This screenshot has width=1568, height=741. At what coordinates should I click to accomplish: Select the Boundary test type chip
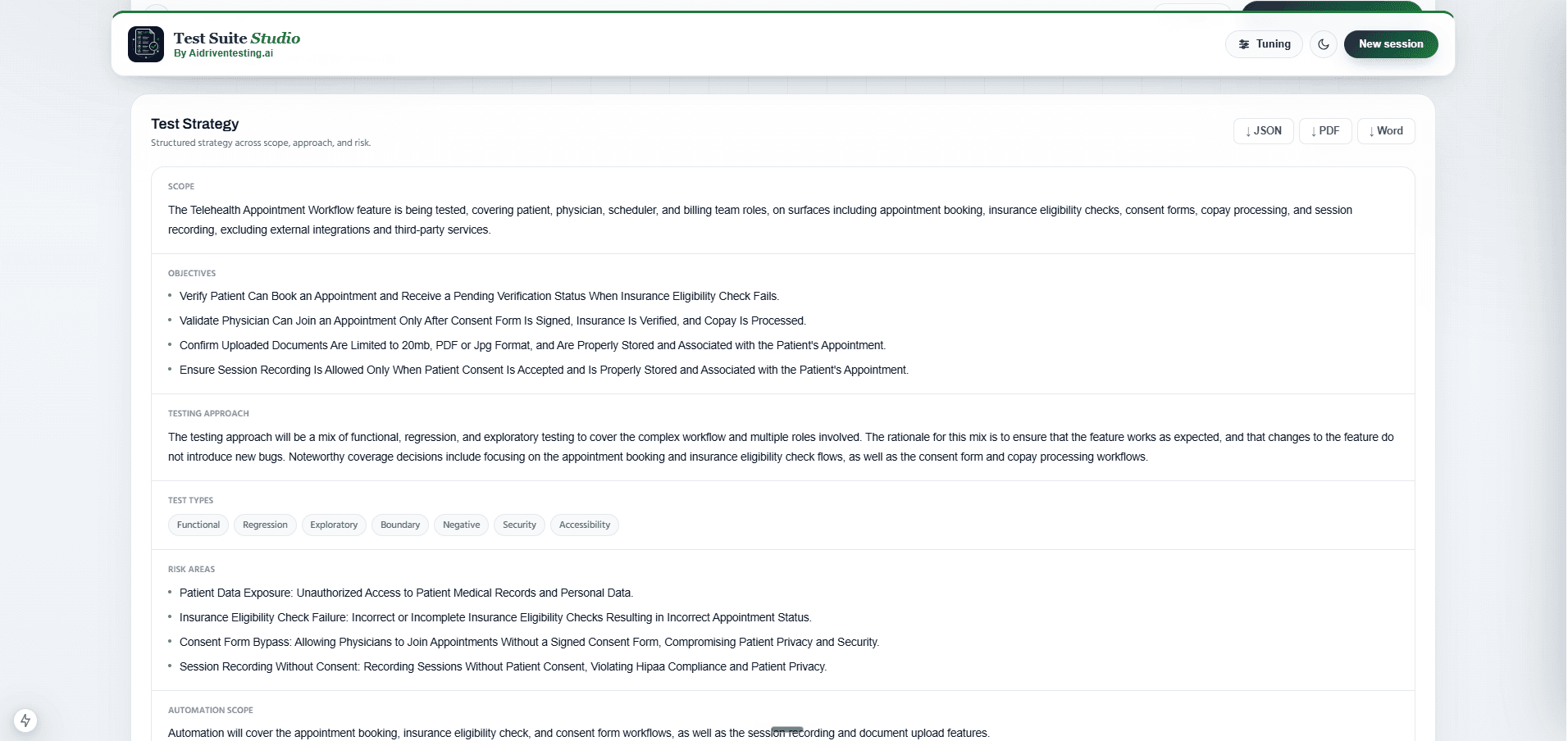click(x=400, y=525)
